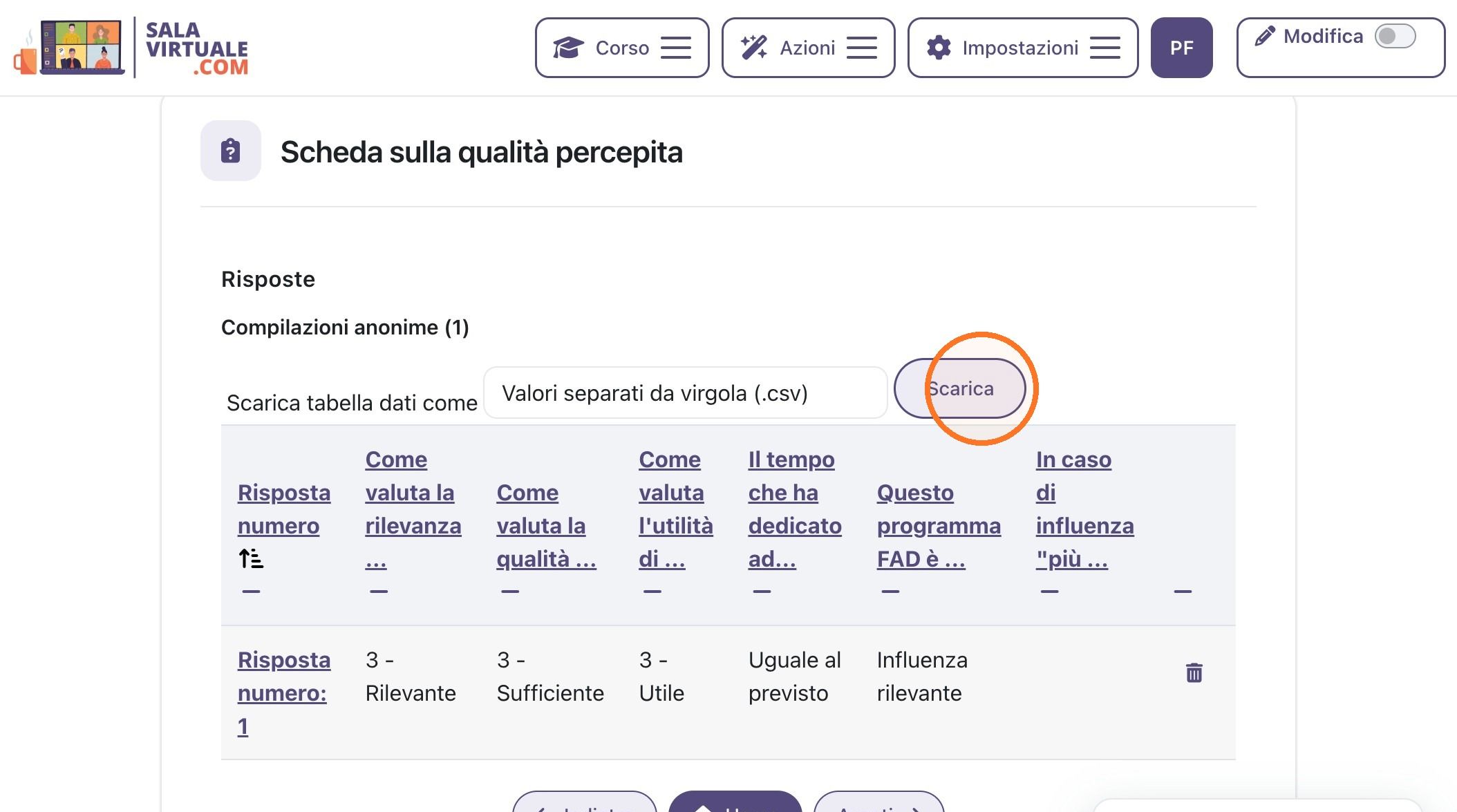Image resolution: width=1457 pixels, height=812 pixels.
Task: Open the PF user profile menu
Action: click(1181, 48)
